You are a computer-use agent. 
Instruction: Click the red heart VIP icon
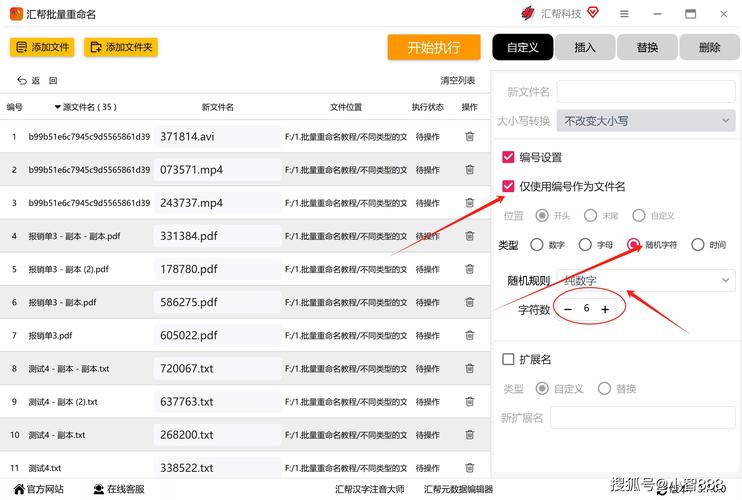point(592,12)
